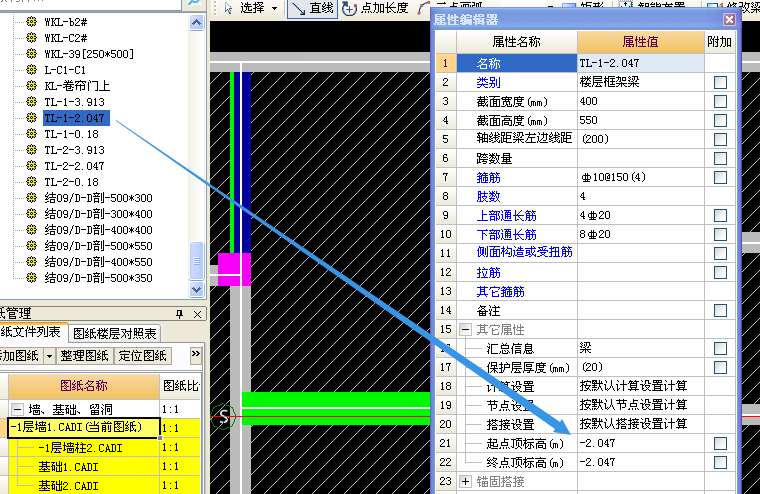Image resolution: width=760 pixels, height=494 pixels.
Task: Click the component list scrollbar thumb
Action: tap(196, 261)
